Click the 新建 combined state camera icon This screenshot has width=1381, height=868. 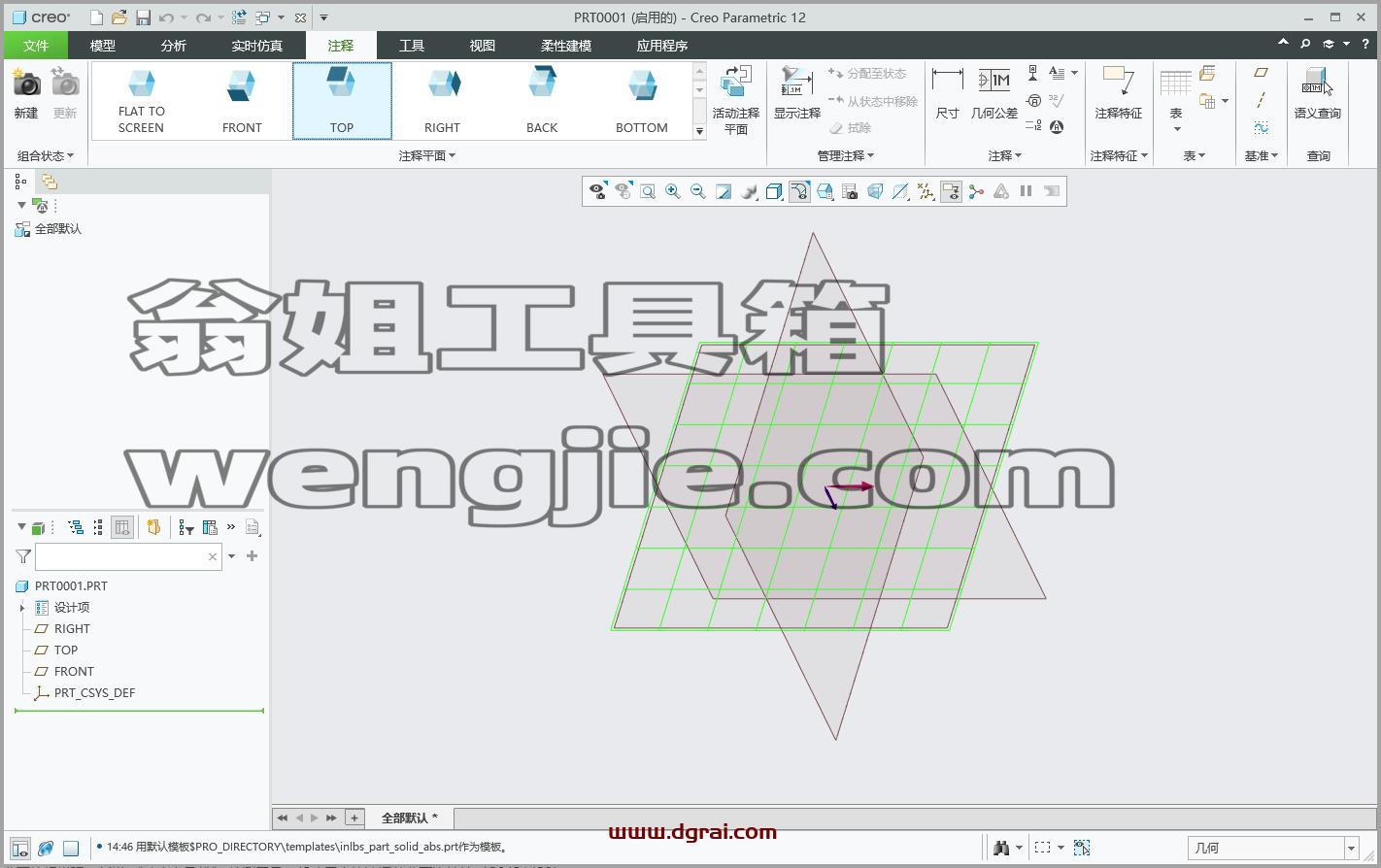[26, 83]
